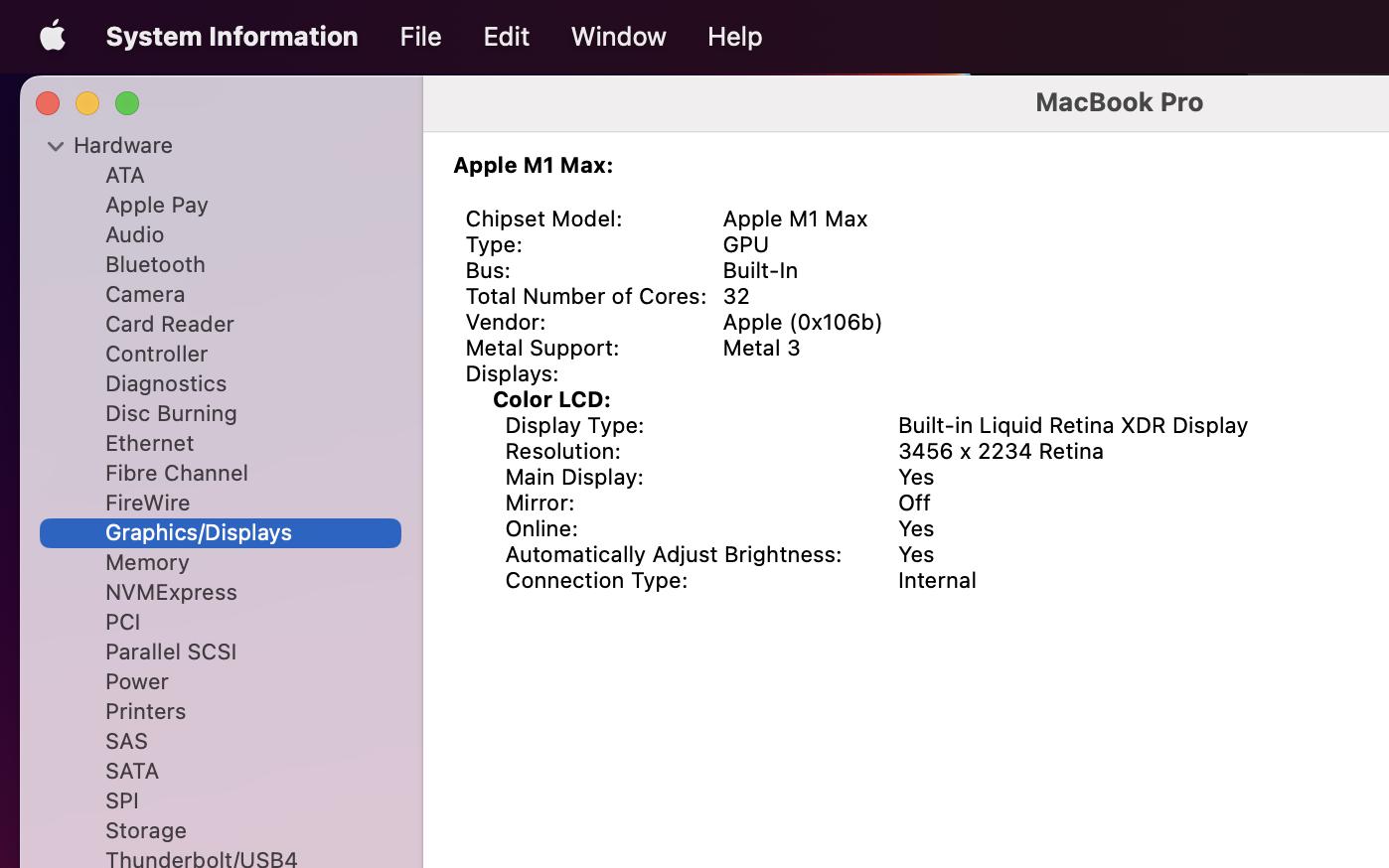1389x868 pixels.
Task: Click the Metal Support value 'Metal 3'
Action: click(x=761, y=348)
